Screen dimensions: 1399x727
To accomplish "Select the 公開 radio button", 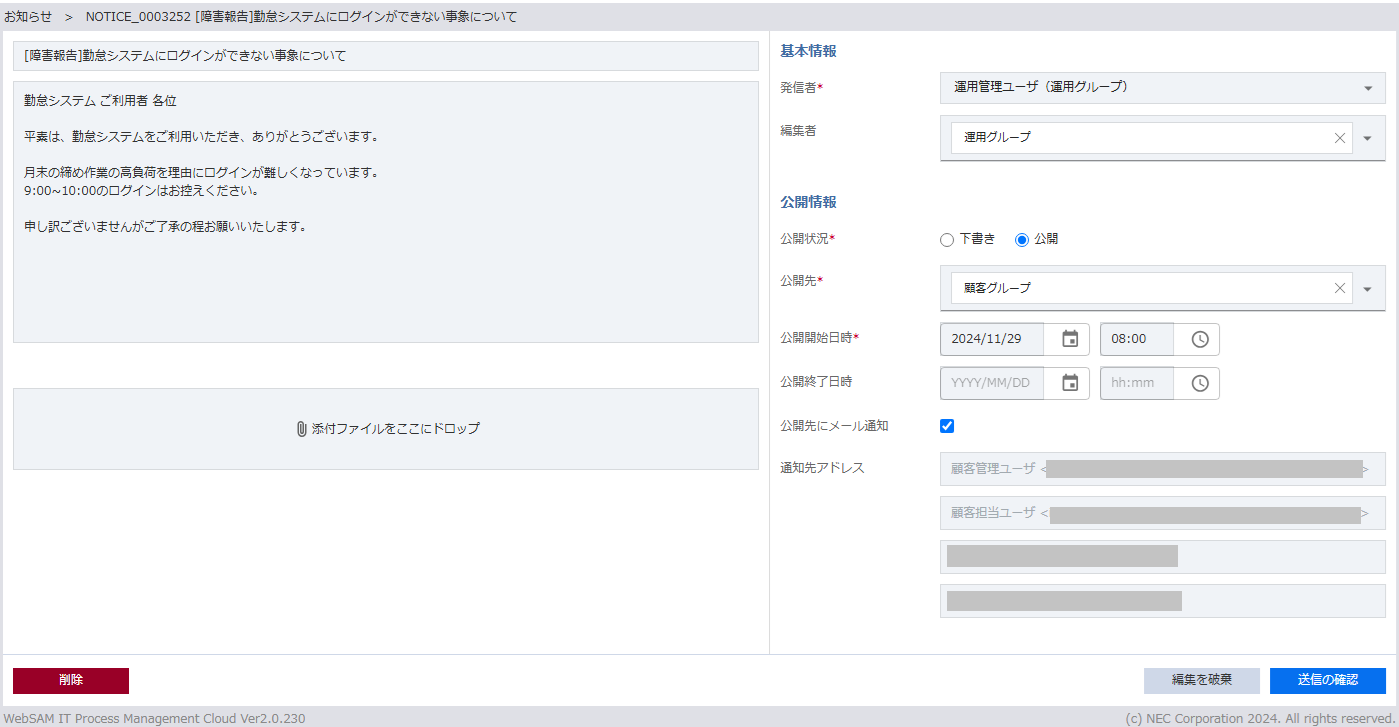I will tap(1021, 240).
